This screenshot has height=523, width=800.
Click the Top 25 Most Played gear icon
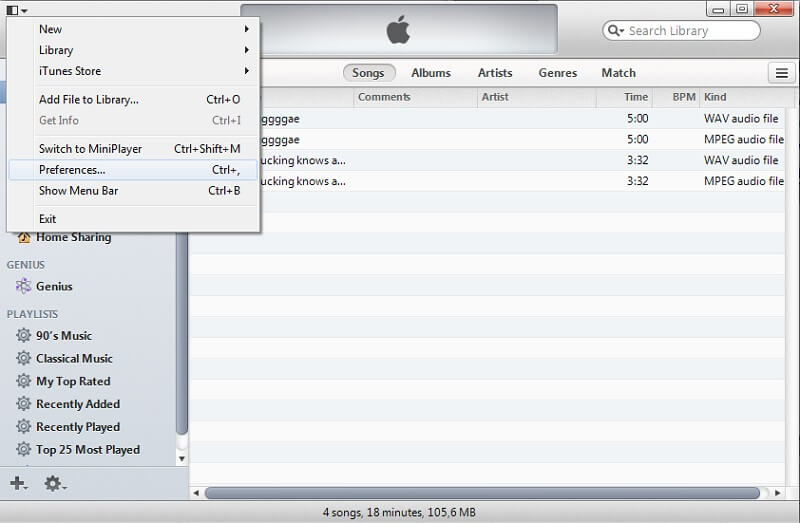pyautogui.click(x=23, y=450)
